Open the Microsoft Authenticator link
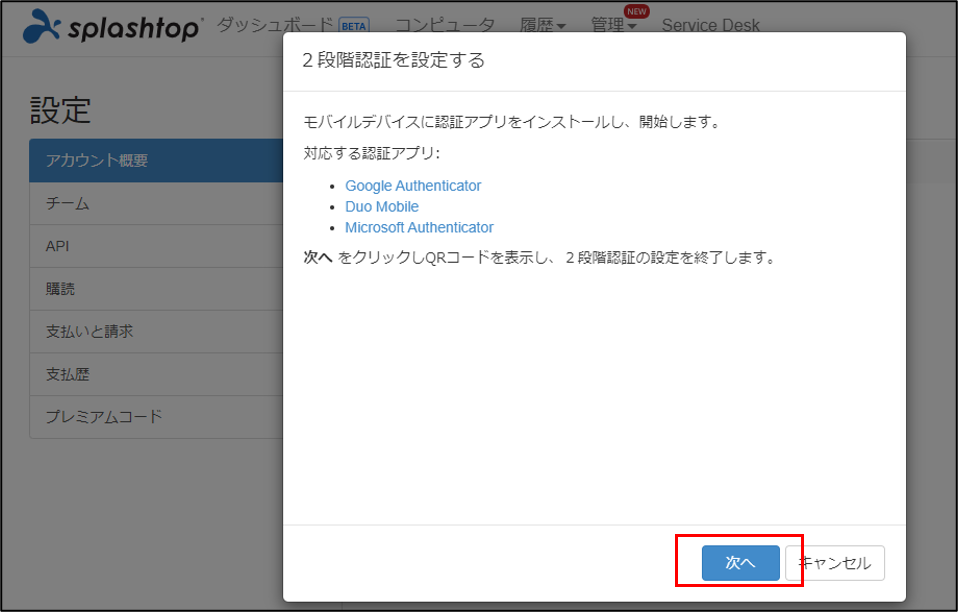The height and width of the screenshot is (612, 958). pos(419,227)
